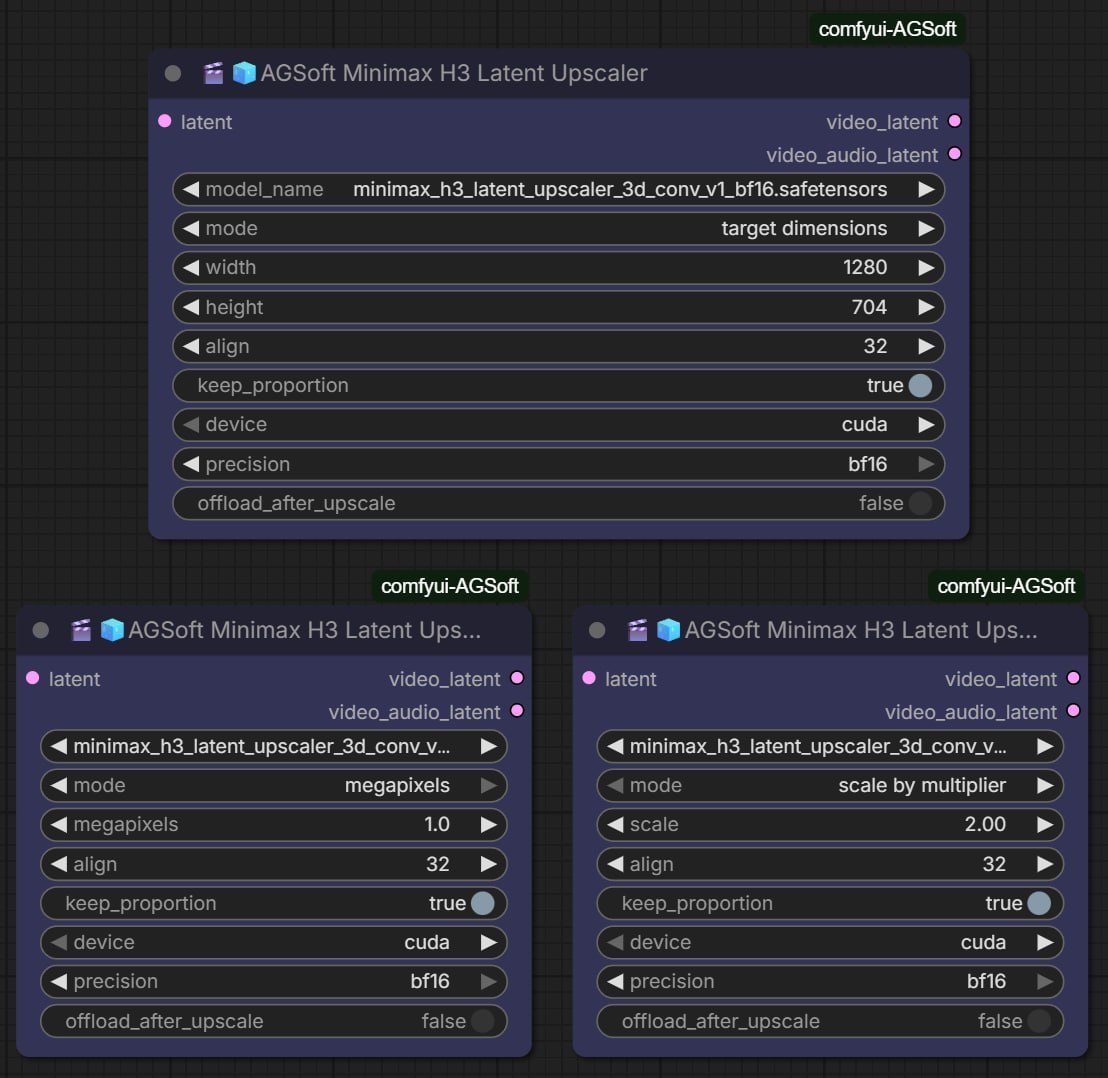Click the comfyui-AGSoft badge above the scale by multiplier node

point(1006,586)
